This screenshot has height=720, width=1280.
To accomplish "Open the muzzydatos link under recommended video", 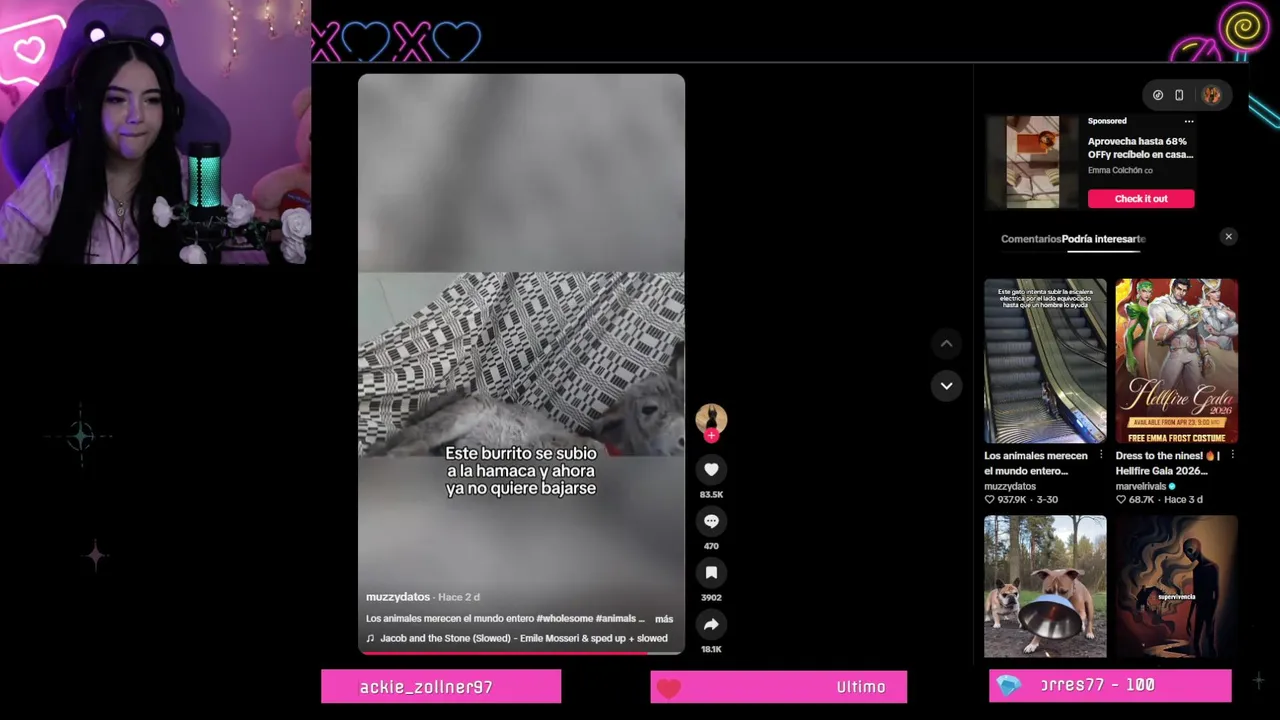I will pos(1009,486).
